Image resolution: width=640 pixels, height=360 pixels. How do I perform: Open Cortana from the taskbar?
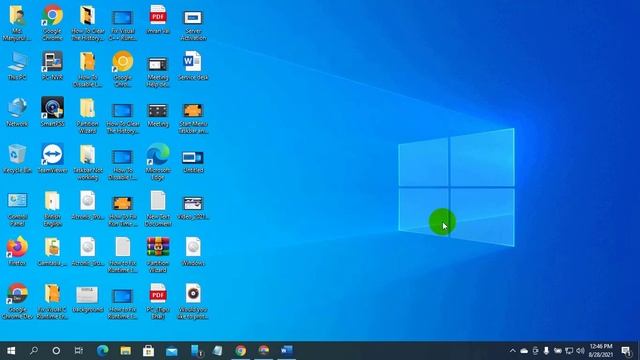click(56, 351)
